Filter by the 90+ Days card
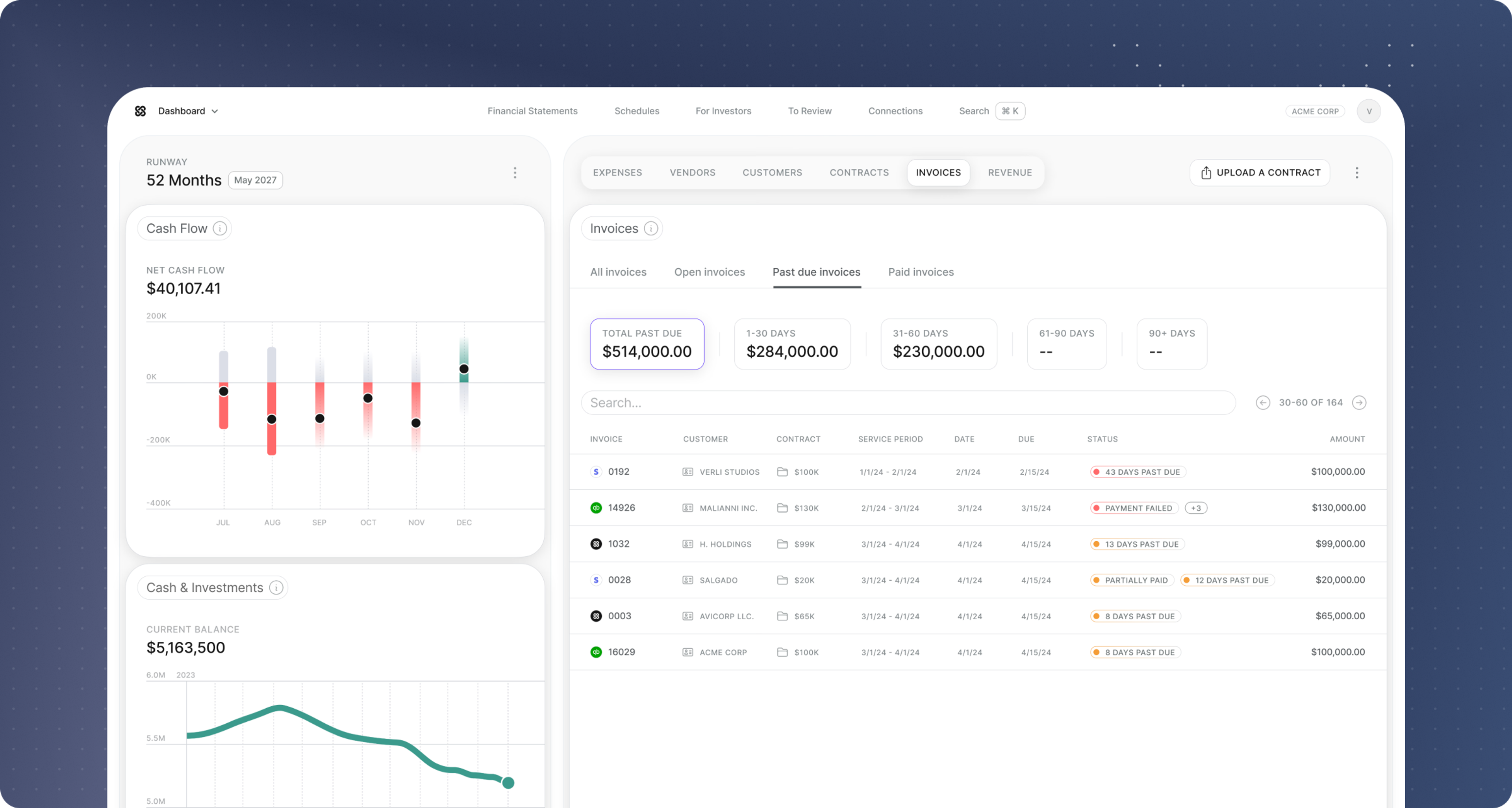1512x808 pixels. click(1171, 344)
